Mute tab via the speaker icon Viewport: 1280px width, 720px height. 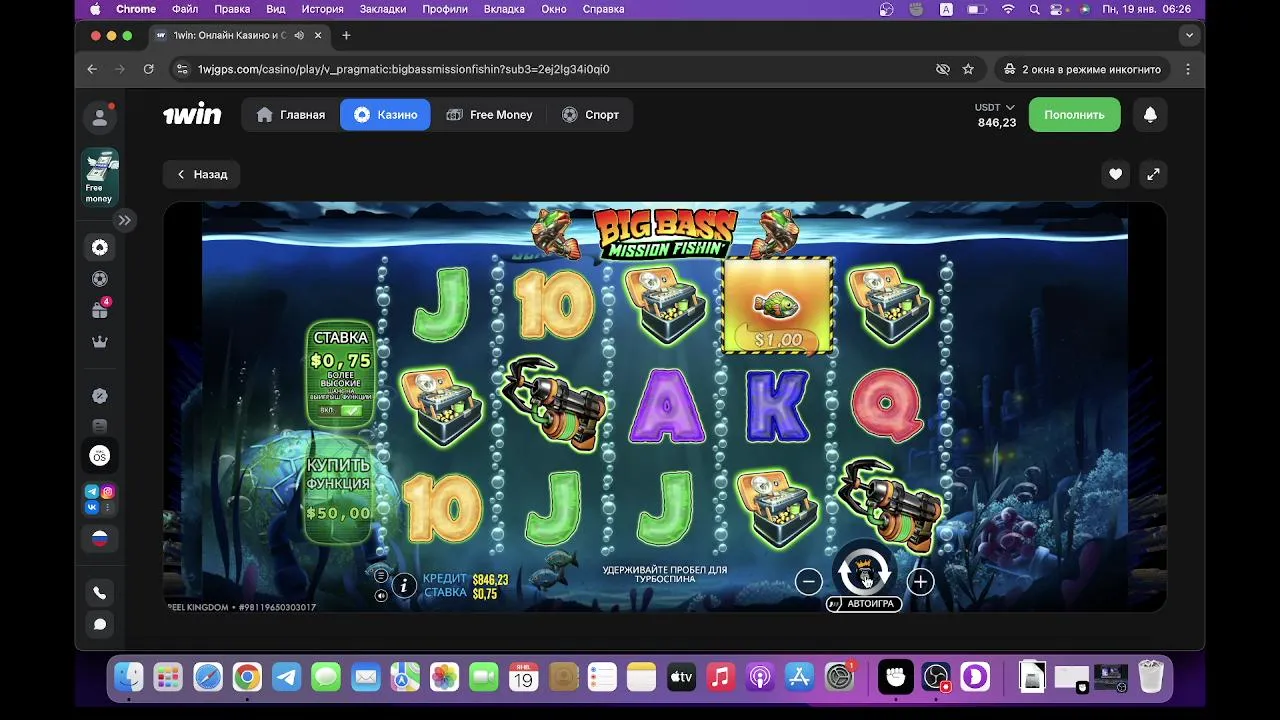[299, 35]
